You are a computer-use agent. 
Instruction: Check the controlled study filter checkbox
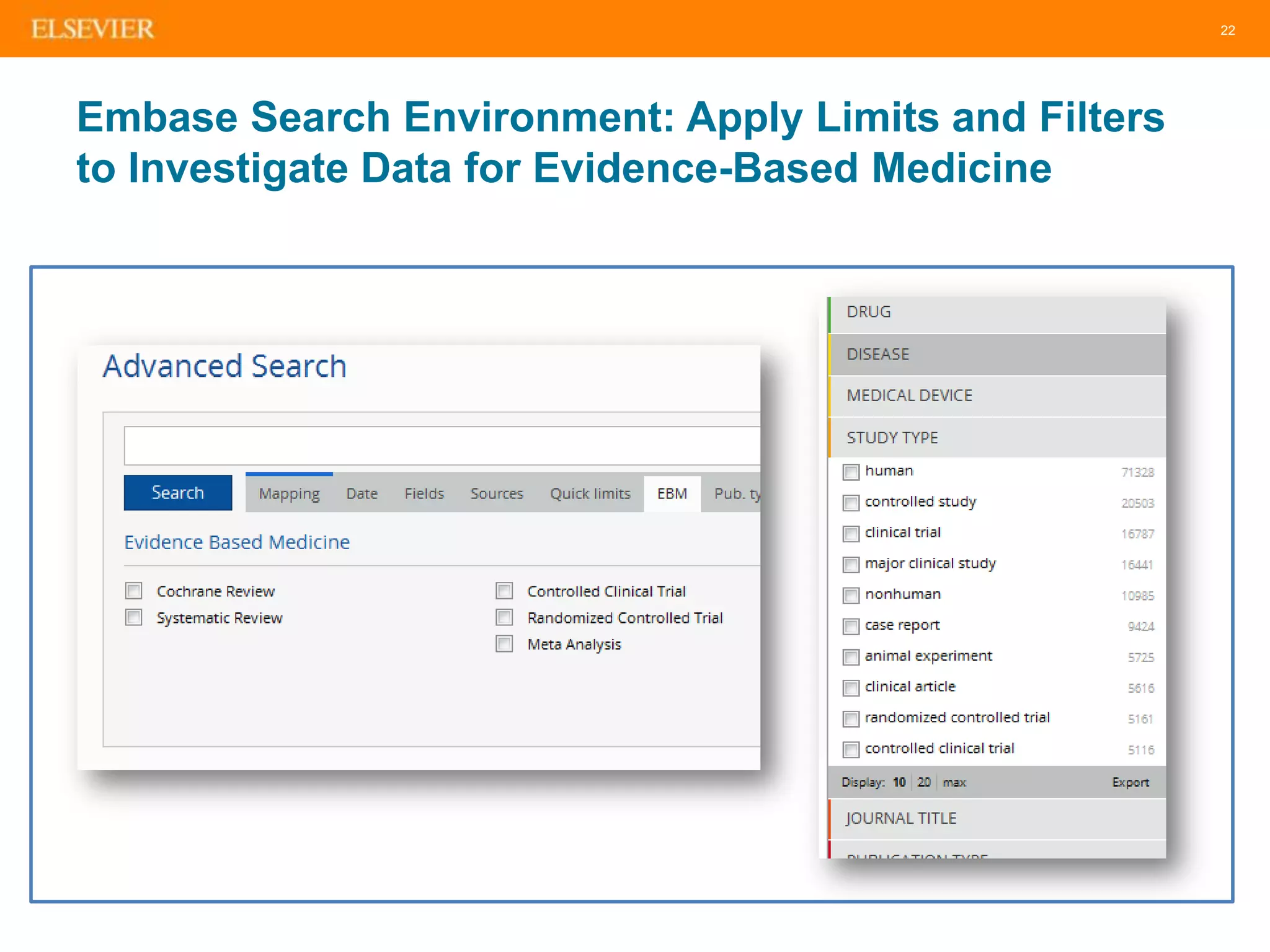851,503
